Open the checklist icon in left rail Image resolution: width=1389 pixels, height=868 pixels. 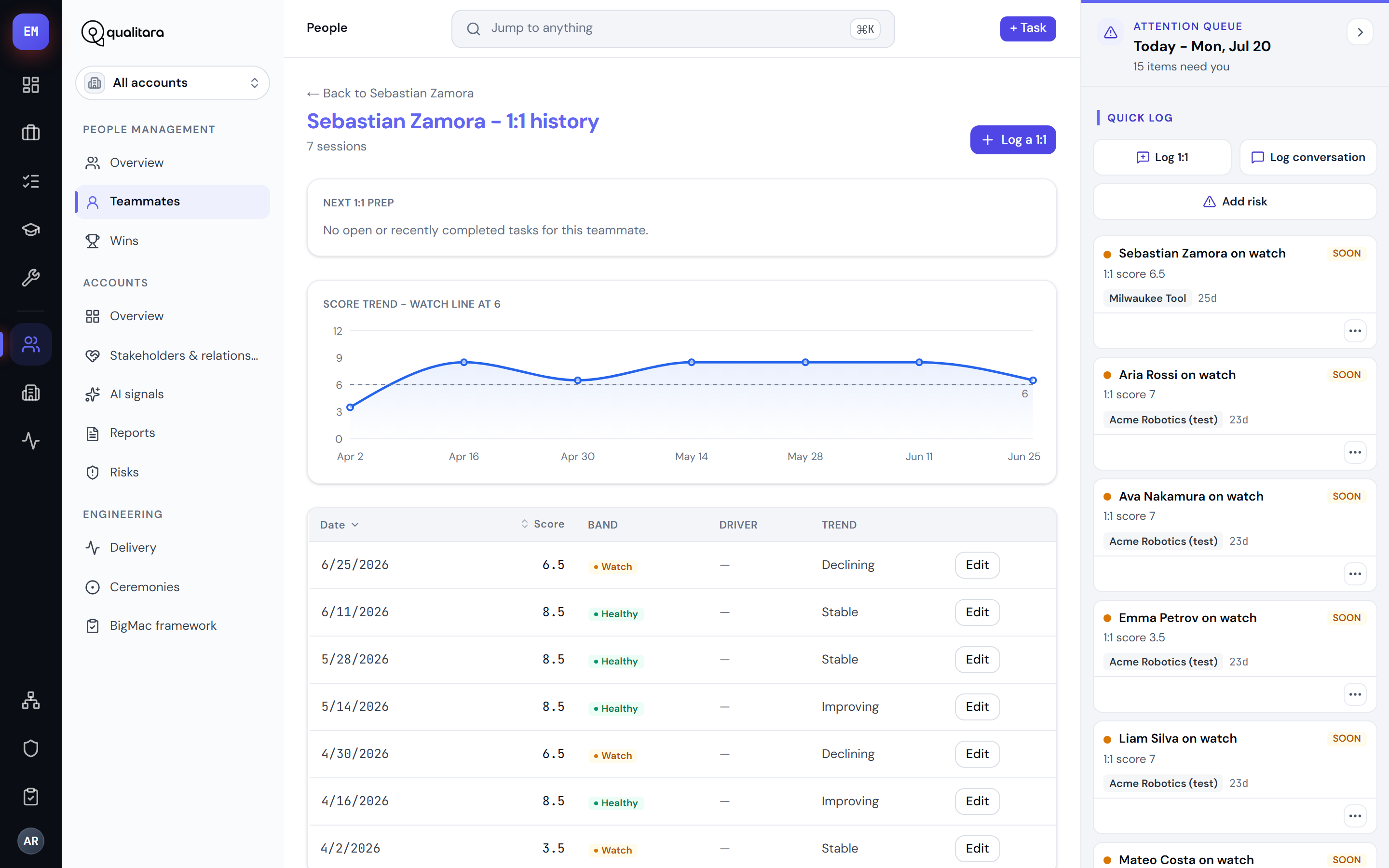30,181
